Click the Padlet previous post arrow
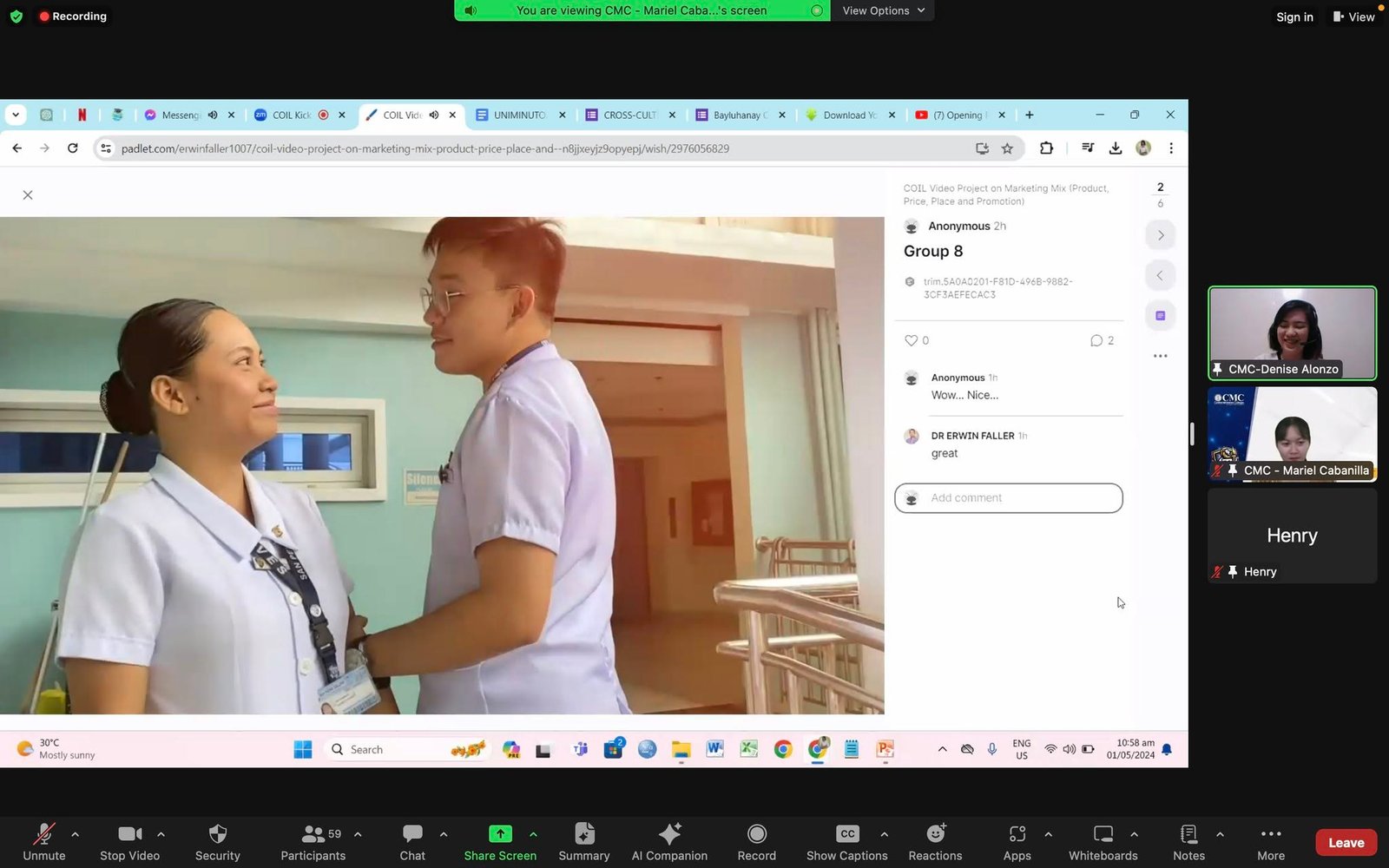Image resolution: width=1389 pixels, height=868 pixels. 1161,276
